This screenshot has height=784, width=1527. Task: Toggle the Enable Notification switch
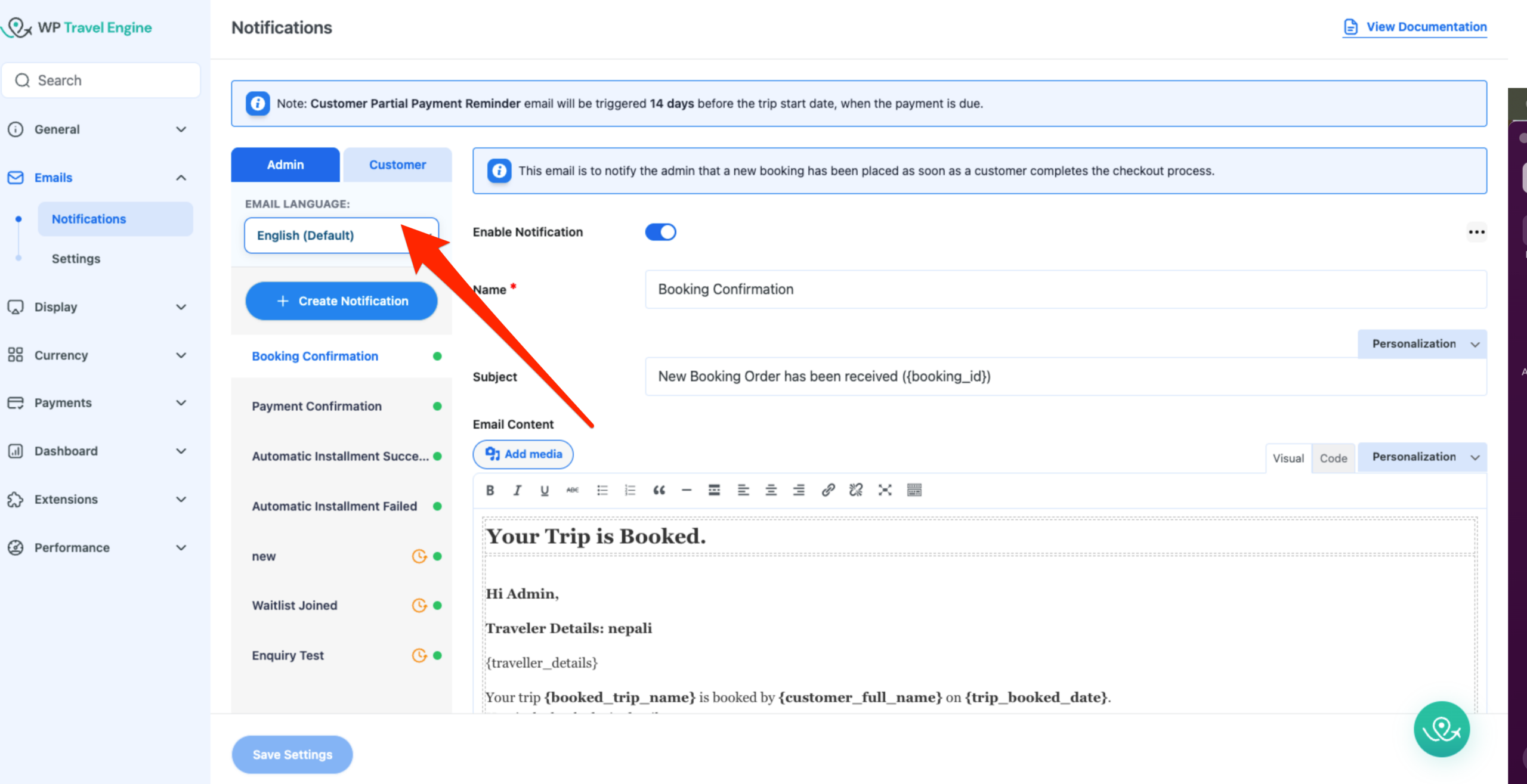(660, 232)
